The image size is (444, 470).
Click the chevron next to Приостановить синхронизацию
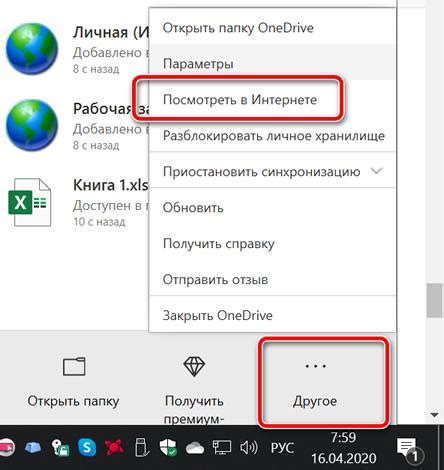377,171
